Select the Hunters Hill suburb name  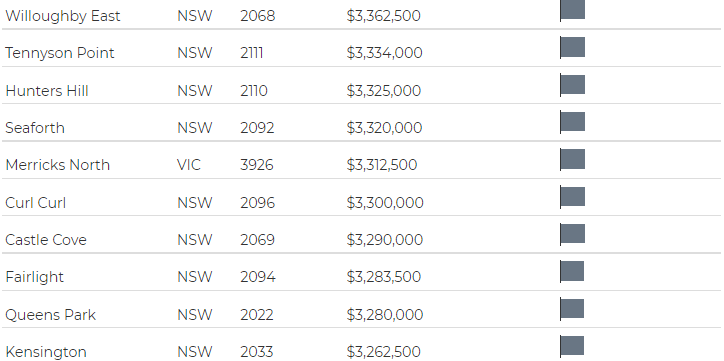47,90
